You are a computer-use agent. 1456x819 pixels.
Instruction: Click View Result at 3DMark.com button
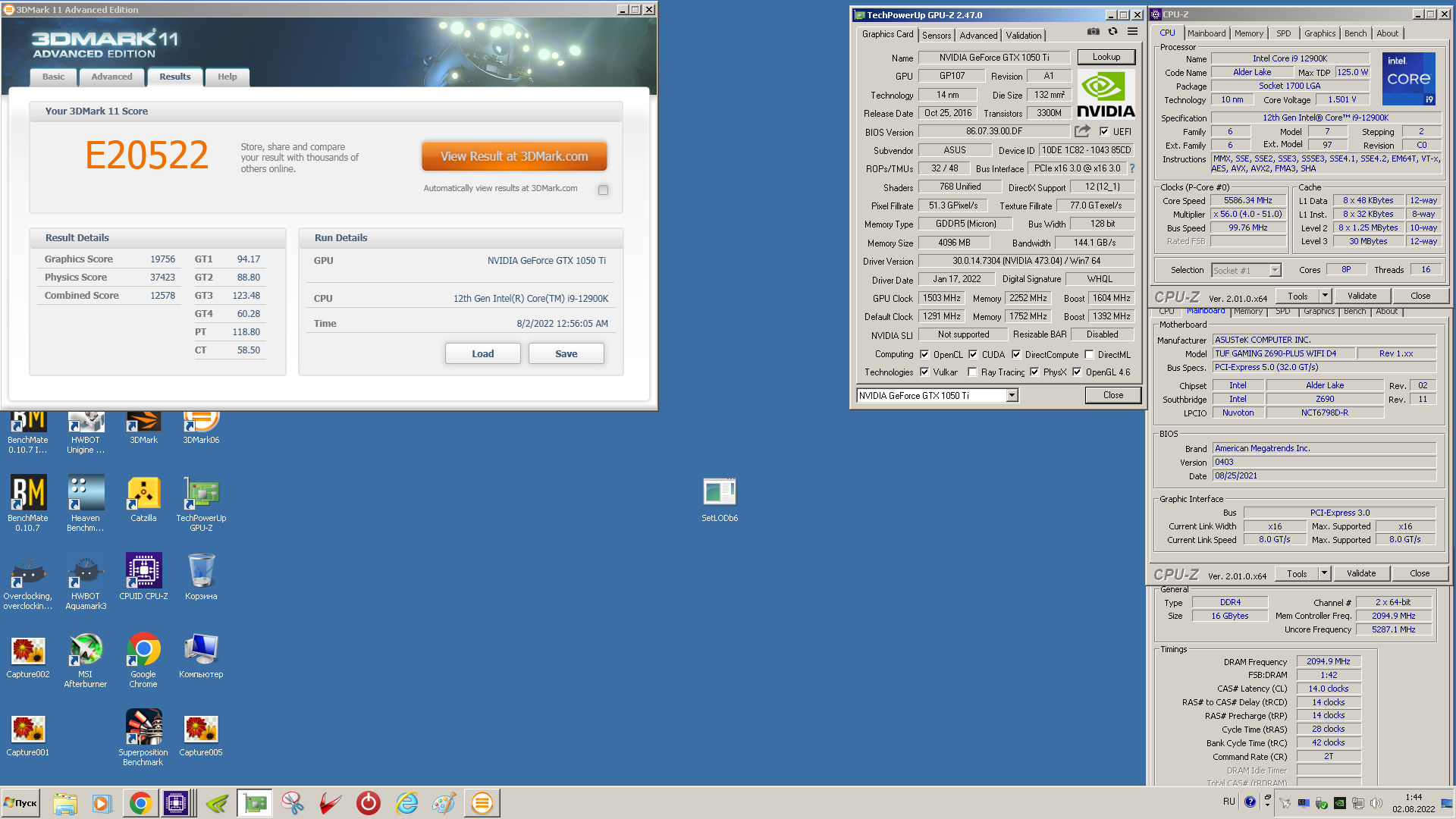[x=514, y=156]
